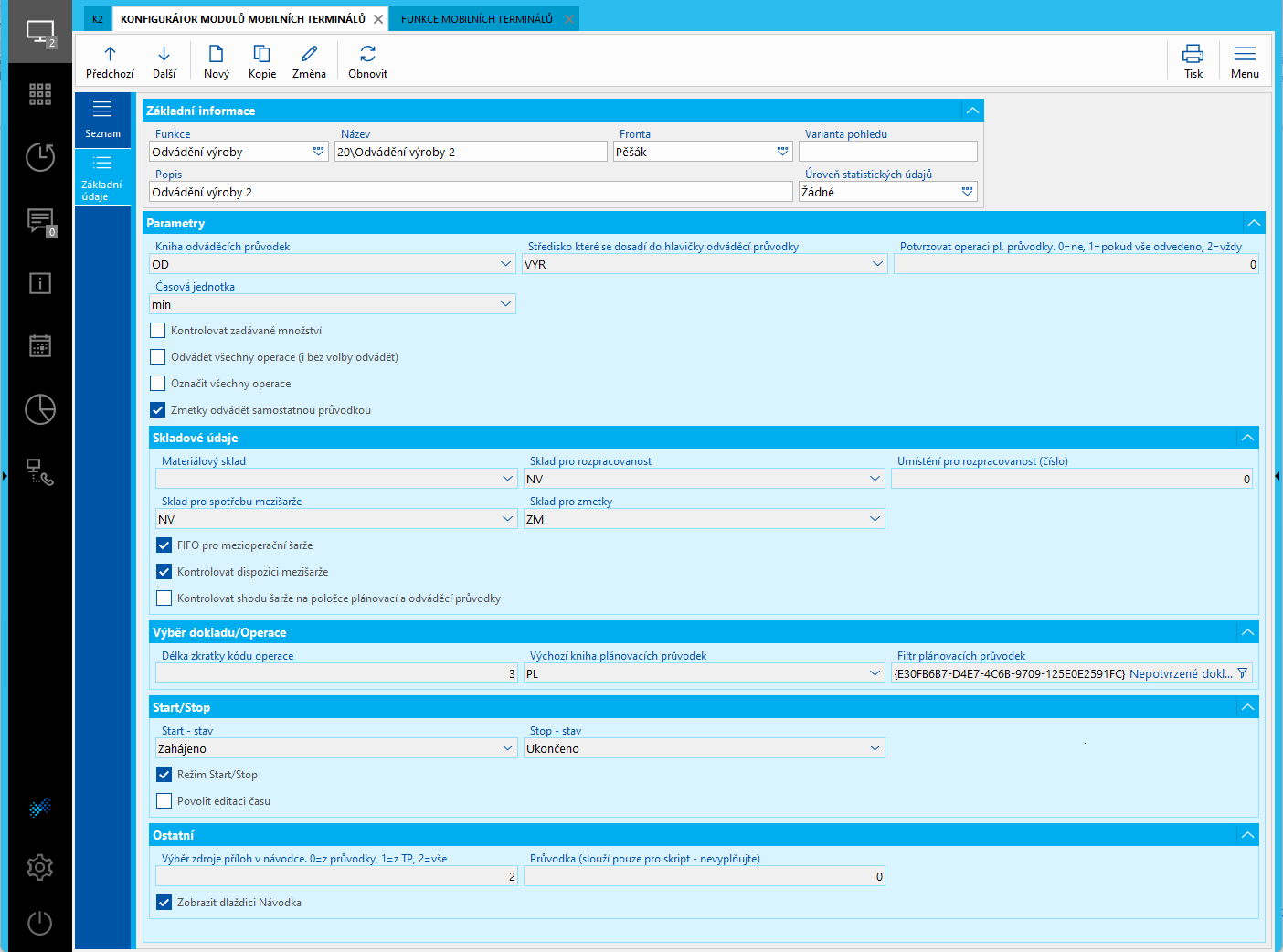Enable Označit všechny operace
Image resolution: width=1283 pixels, height=952 pixels.
click(158, 384)
